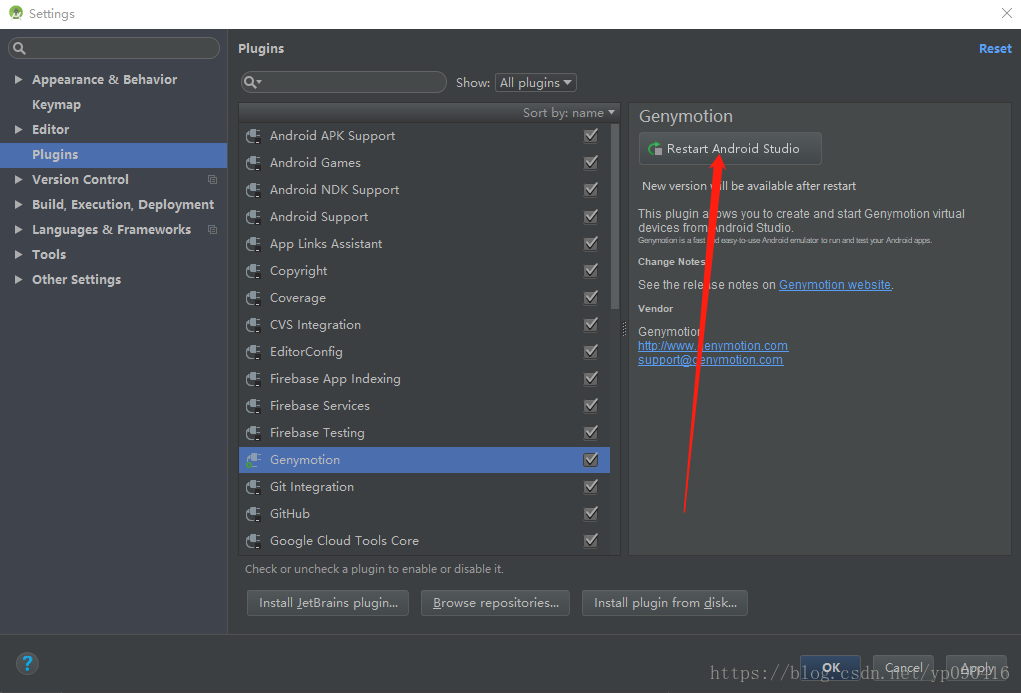Close the Settings dialog window
1021x693 pixels.
pos(1007,13)
